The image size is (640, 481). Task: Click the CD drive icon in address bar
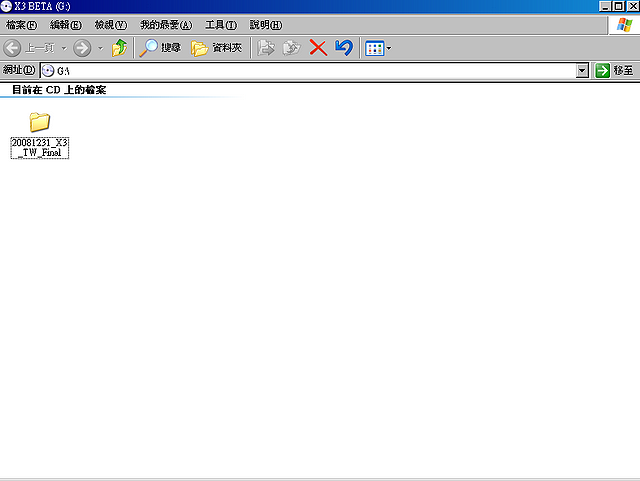click(48, 71)
